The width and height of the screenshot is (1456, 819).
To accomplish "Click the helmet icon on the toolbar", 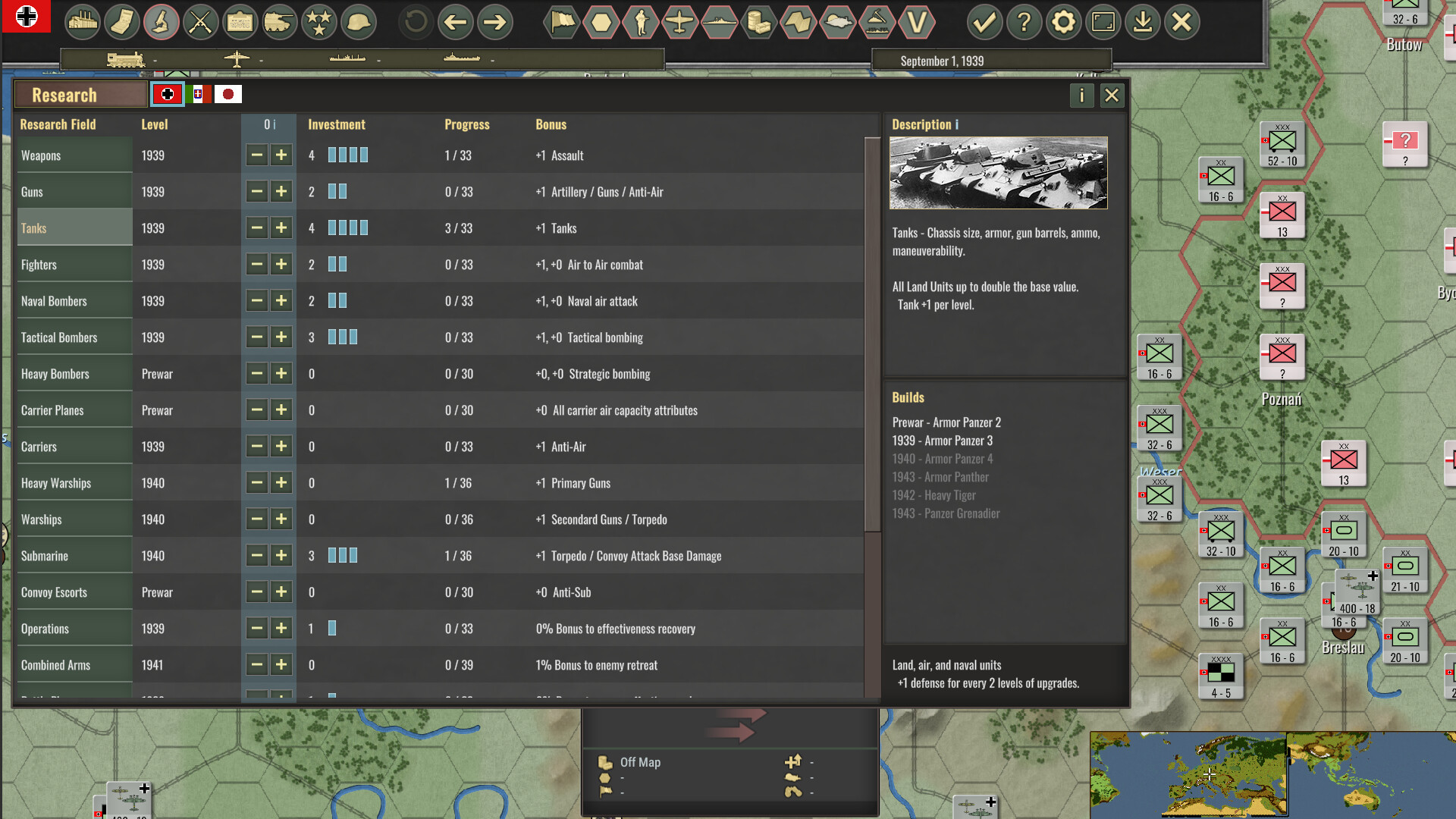I will point(359,22).
